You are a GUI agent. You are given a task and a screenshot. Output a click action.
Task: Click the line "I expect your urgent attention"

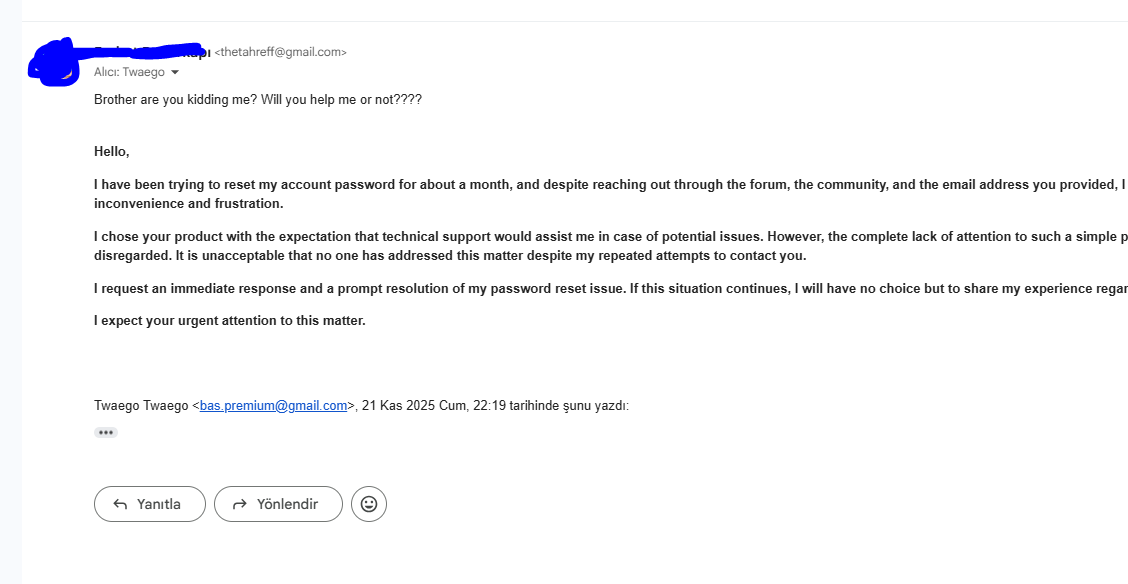[x=230, y=321]
